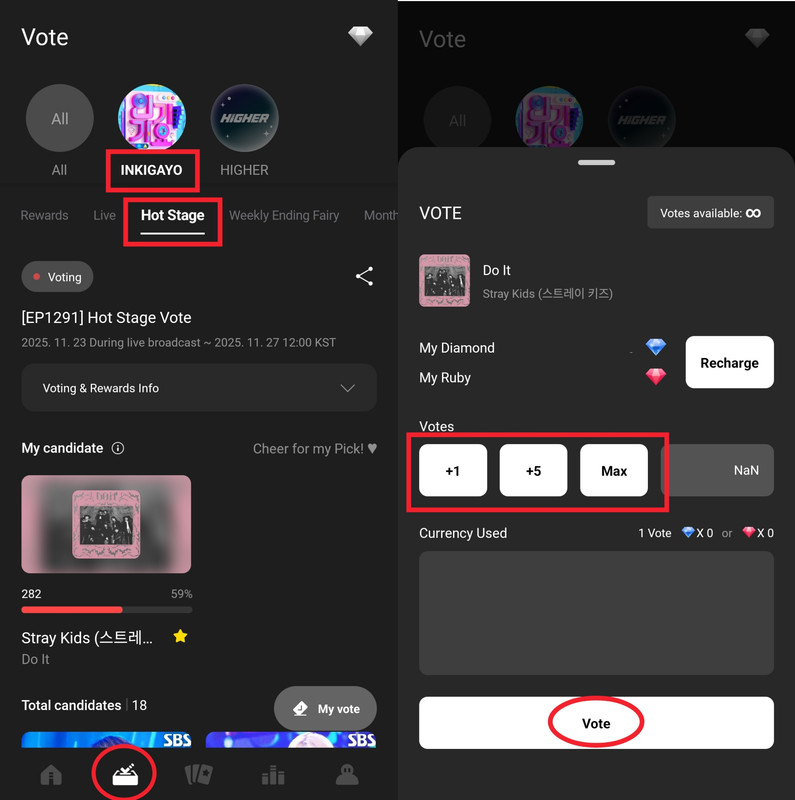
Task: Expand Voting & Rewards Info
Action: pyautogui.click(x=199, y=388)
